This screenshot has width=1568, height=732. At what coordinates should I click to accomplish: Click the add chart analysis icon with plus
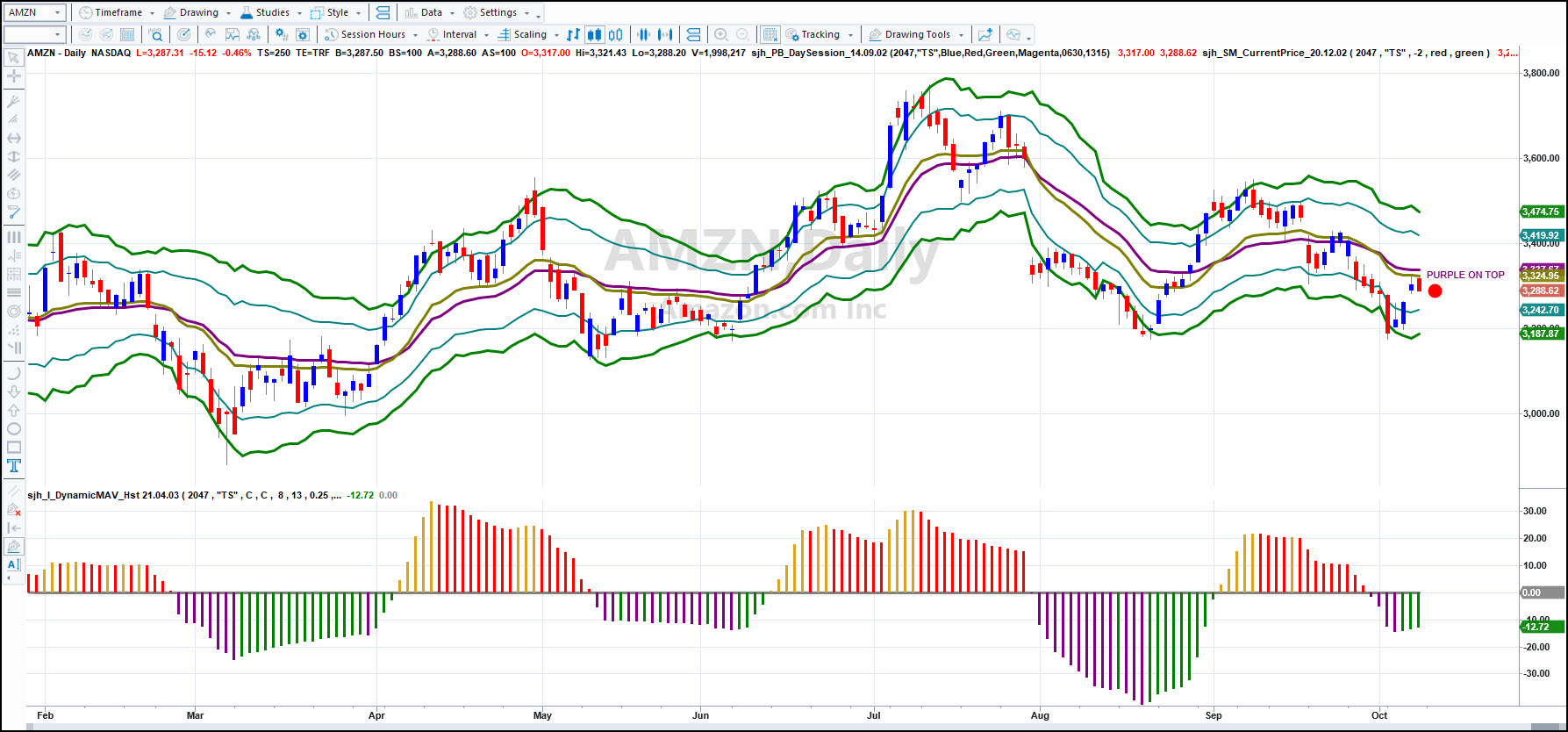pos(985,34)
